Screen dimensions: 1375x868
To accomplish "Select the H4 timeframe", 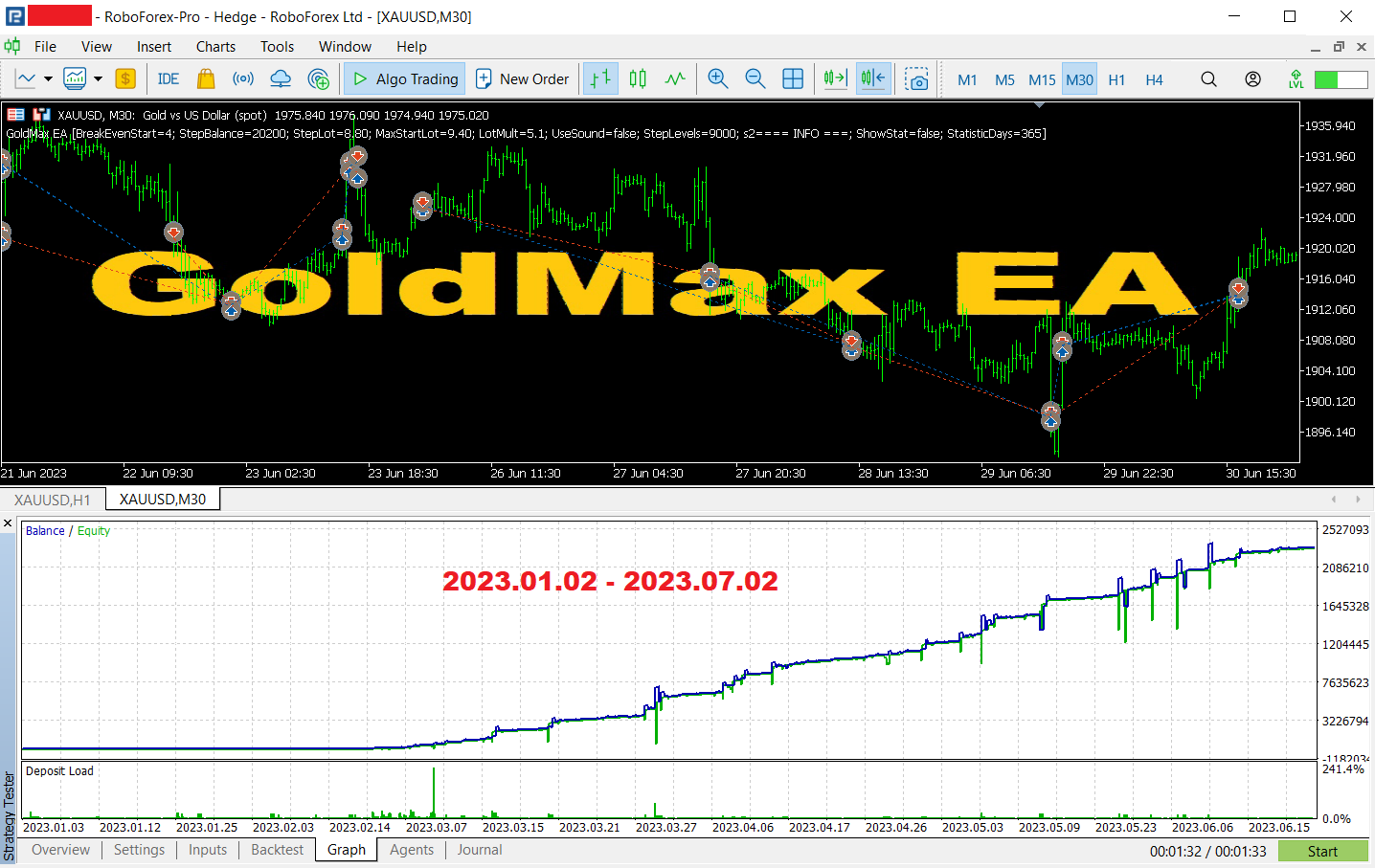I will pyautogui.click(x=1154, y=80).
